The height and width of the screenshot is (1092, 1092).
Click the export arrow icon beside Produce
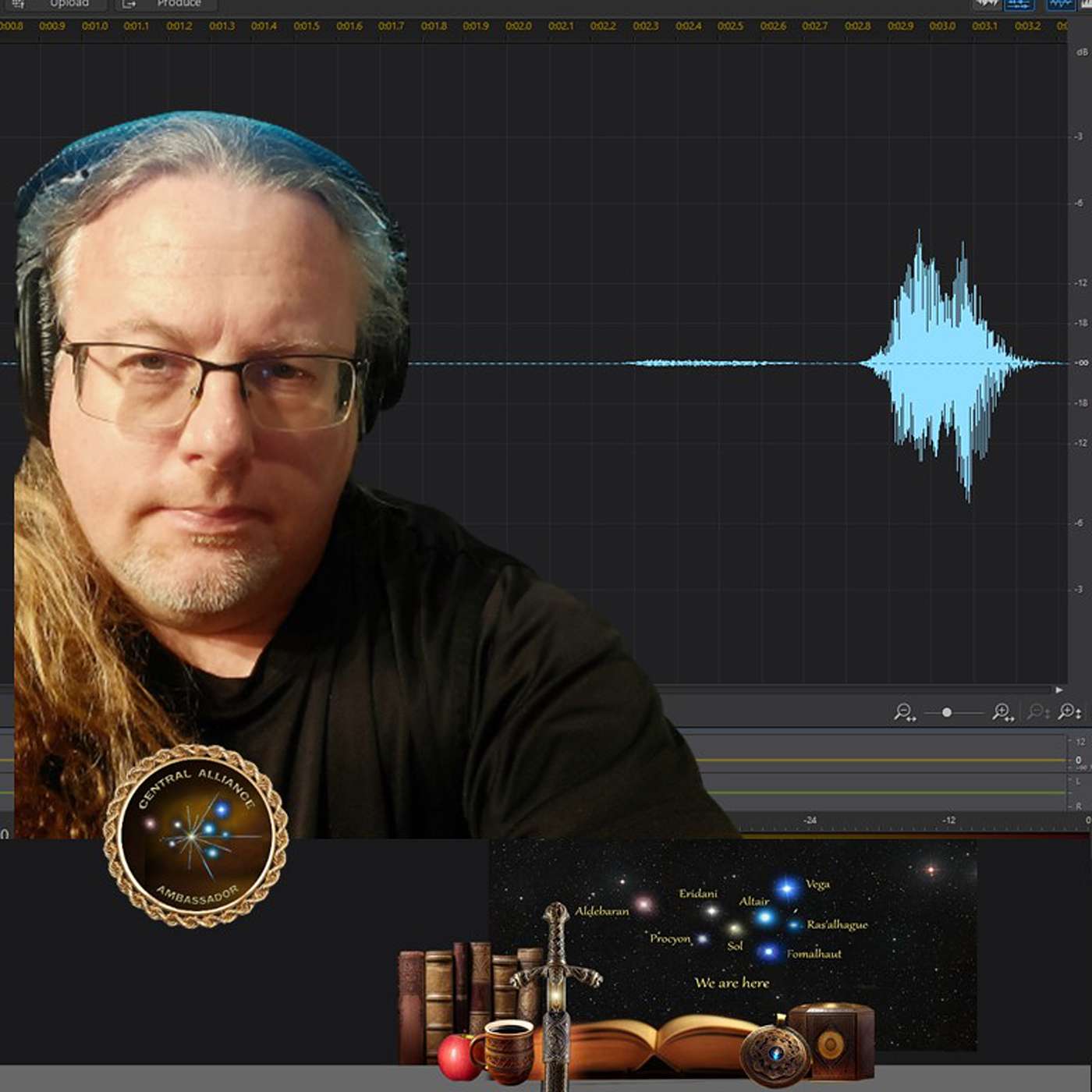tap(128, 4)
